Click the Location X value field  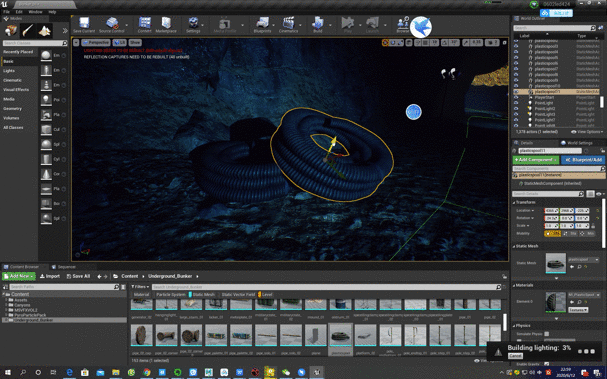[x=551, y=211]
